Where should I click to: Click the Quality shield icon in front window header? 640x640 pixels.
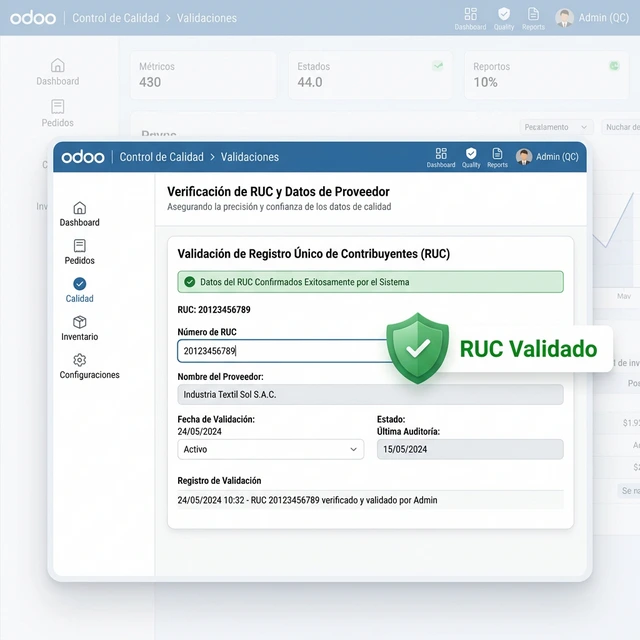pos(471,156)
